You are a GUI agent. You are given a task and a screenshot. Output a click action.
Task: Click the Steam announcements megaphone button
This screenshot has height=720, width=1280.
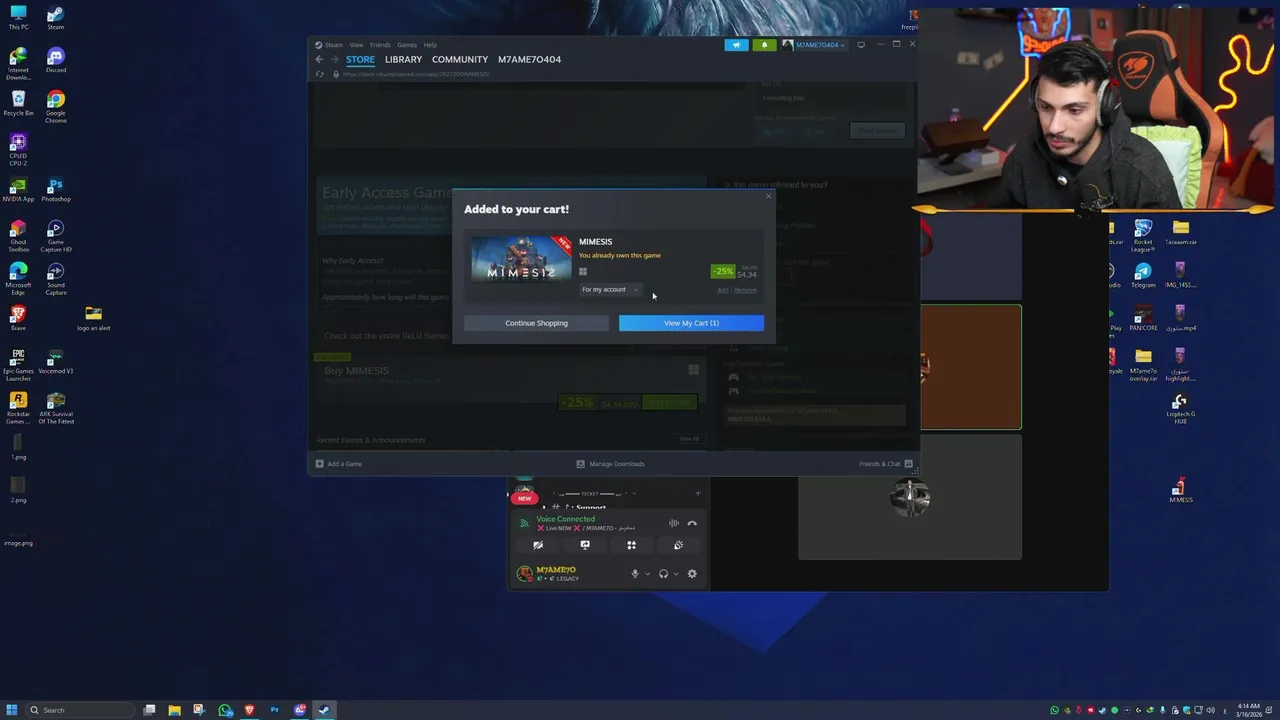coord(736,45)
